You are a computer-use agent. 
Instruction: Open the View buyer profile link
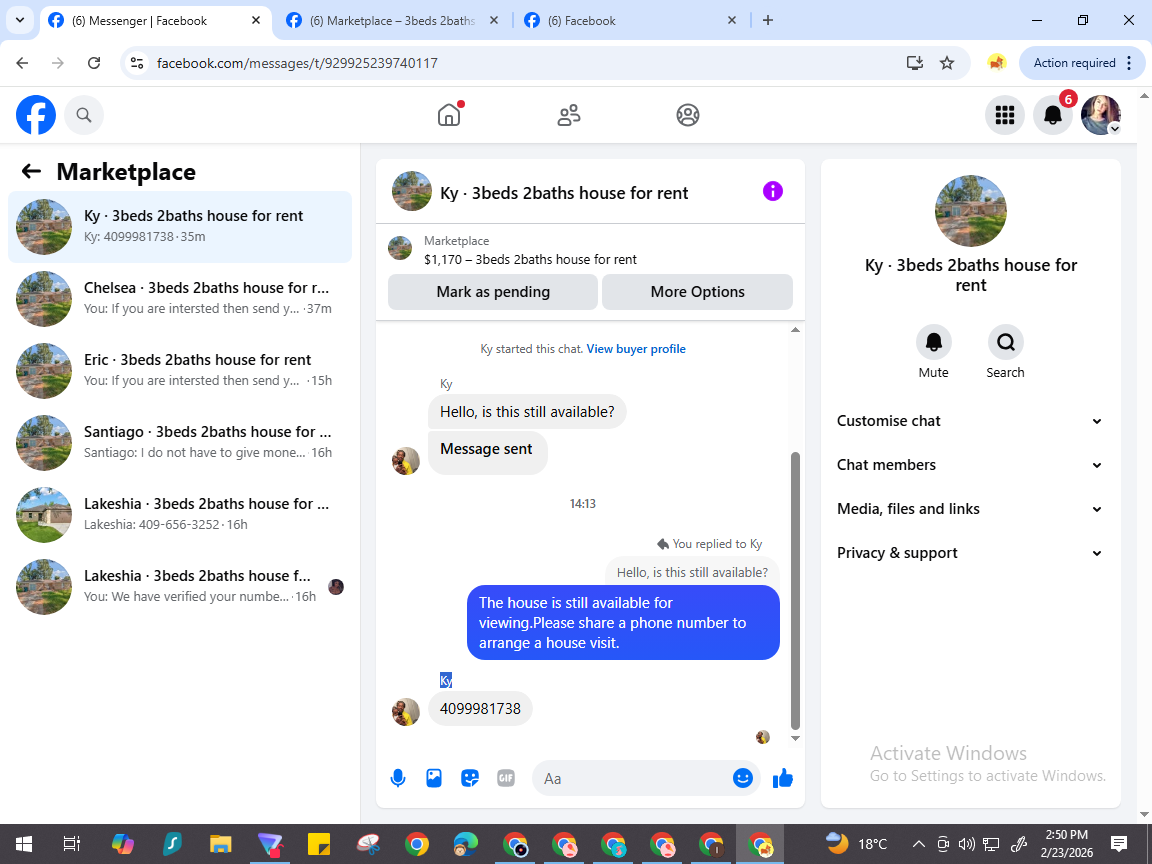[x=636, y=349]
